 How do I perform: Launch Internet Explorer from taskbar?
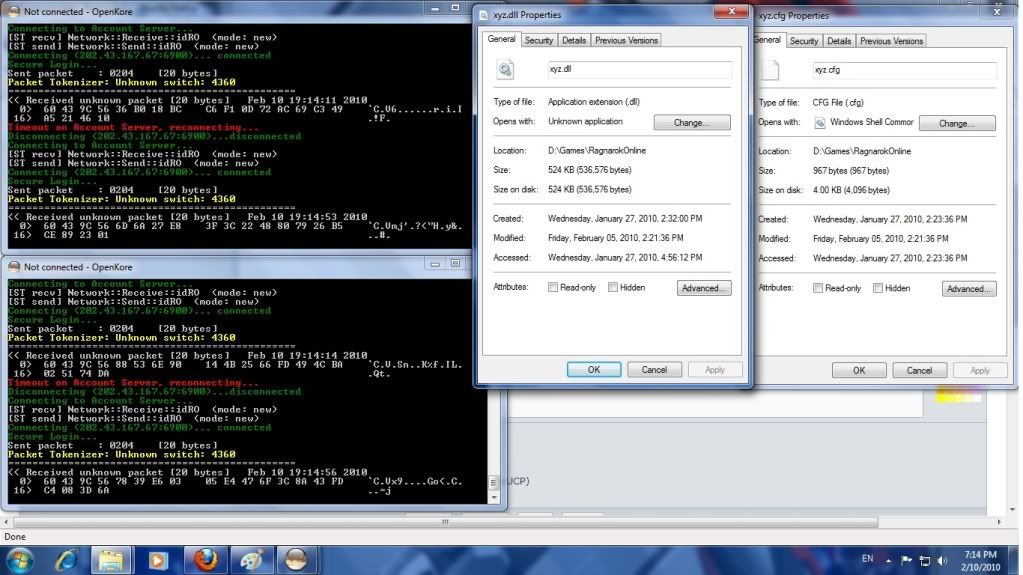click(67, 560)
